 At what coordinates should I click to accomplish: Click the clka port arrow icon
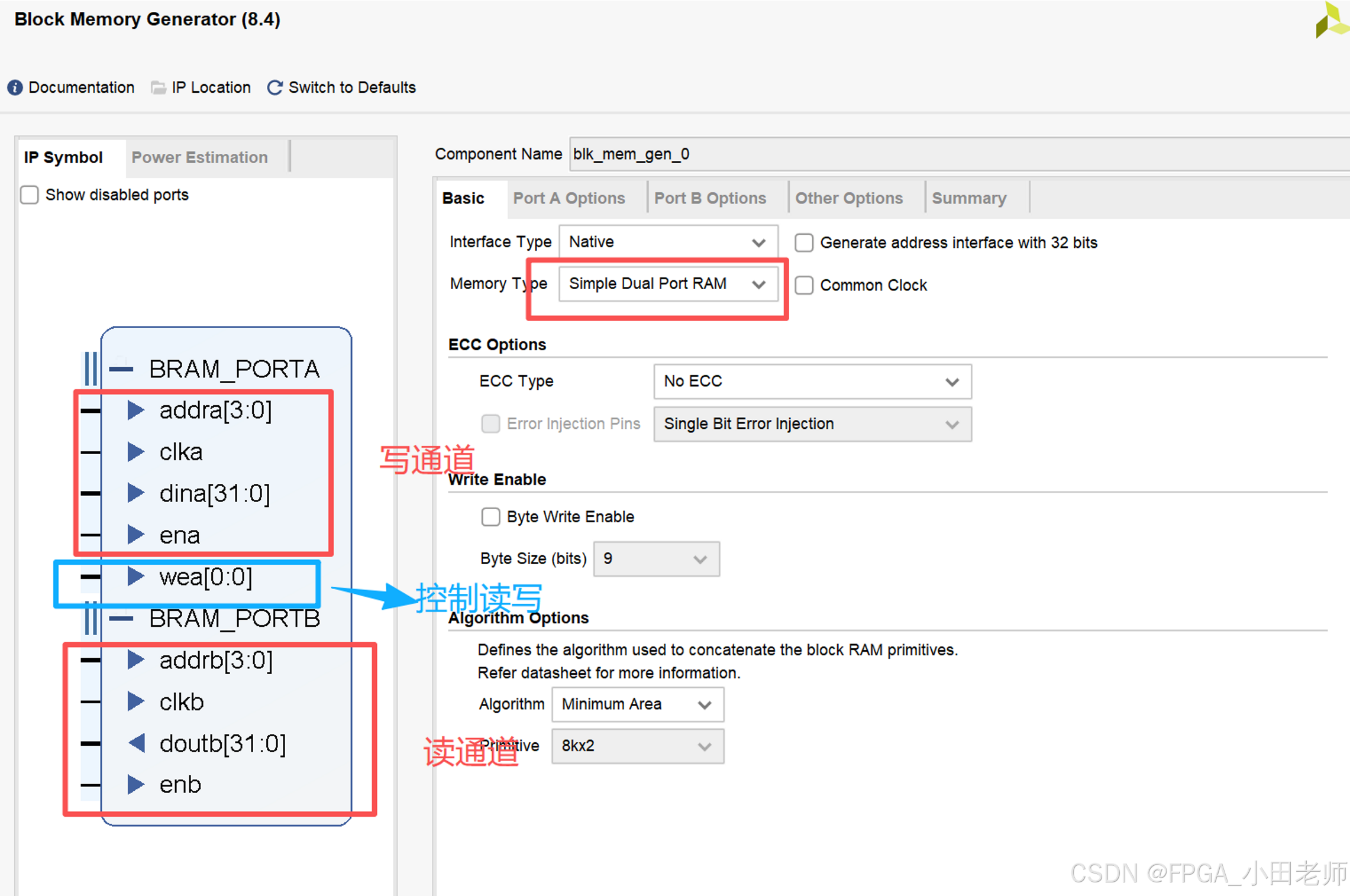tap(136, 452)
